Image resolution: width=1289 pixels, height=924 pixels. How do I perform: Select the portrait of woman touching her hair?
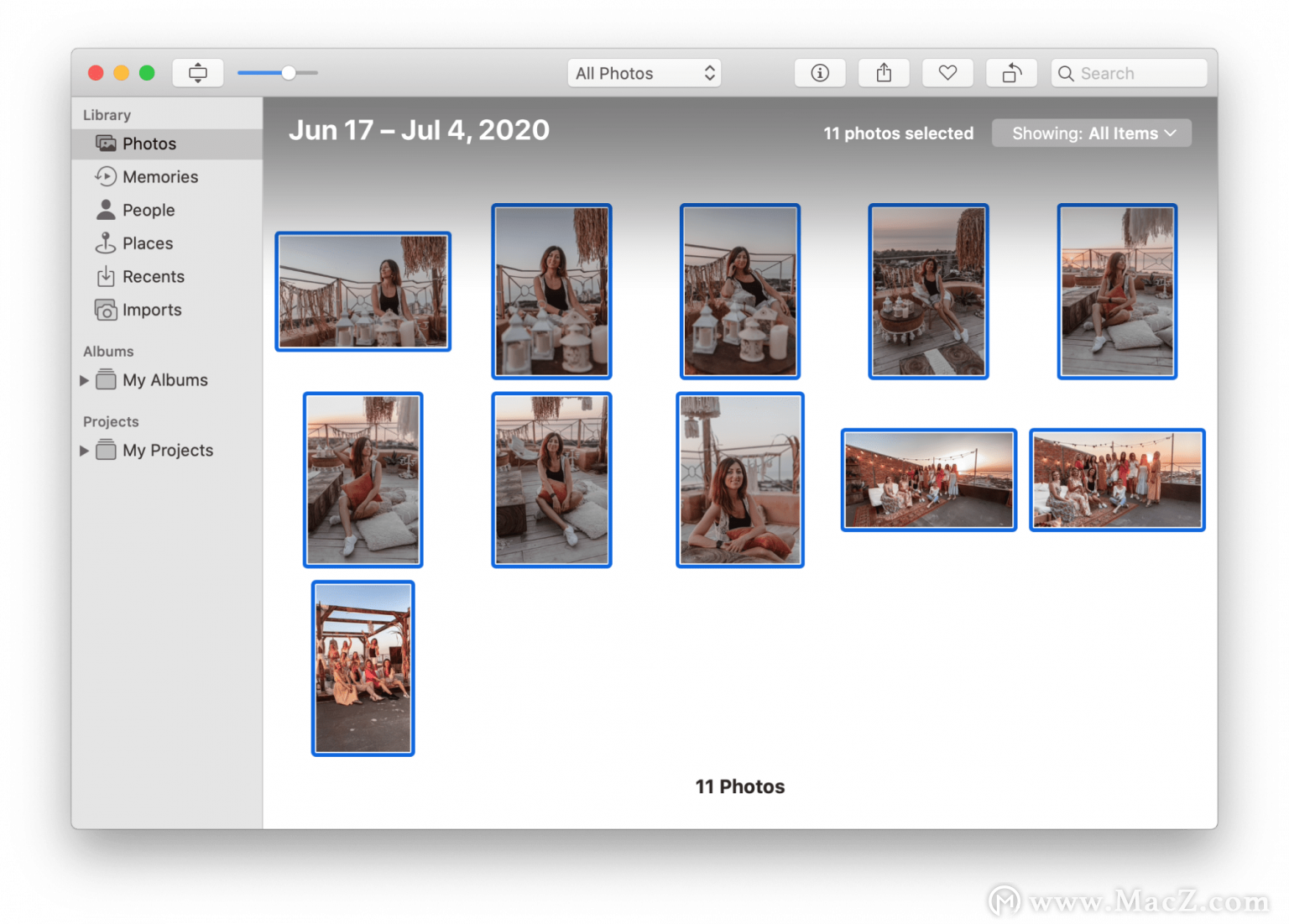[x=740, y=291]
